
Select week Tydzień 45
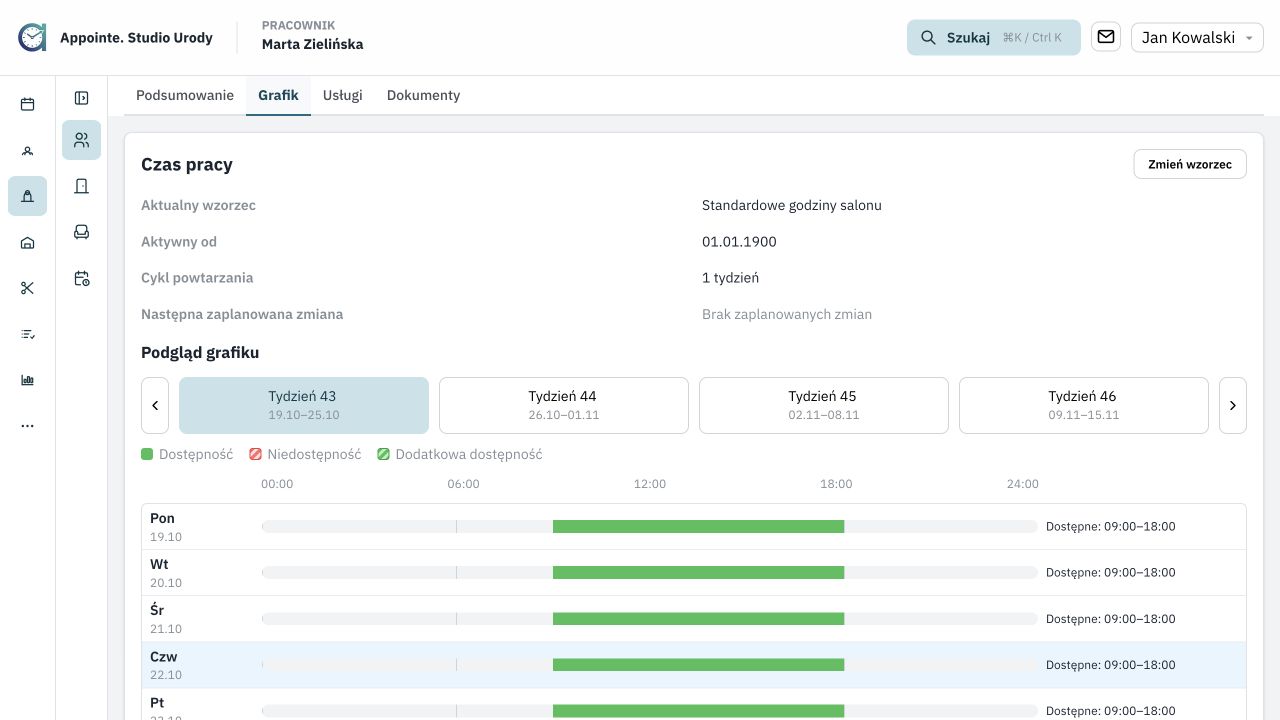(824, 405)
